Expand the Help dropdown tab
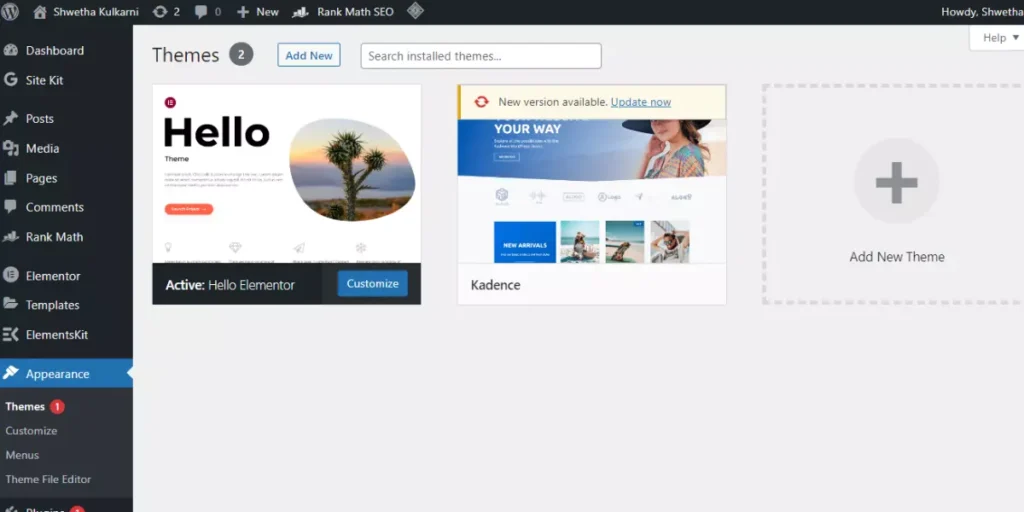 (997, 38)
